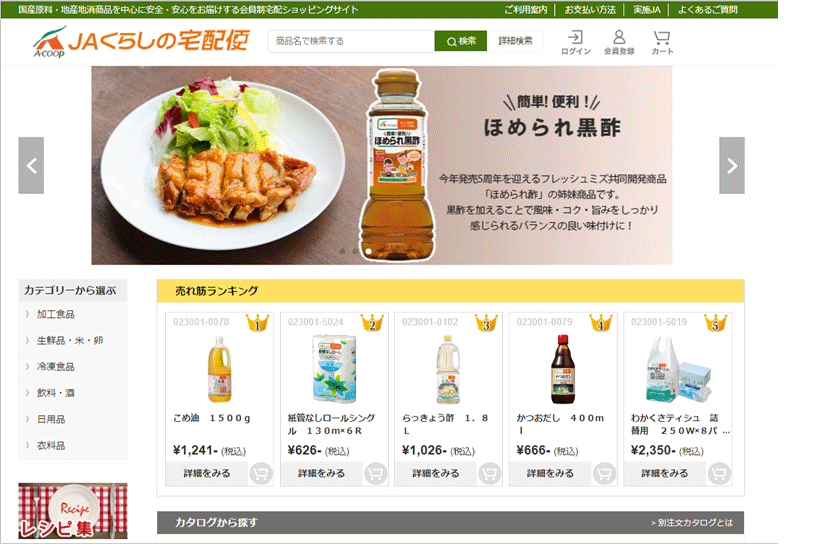Open よくあるご質問 in the top menu
Image resolution: width=816 pixels, height=544 pixels.
(x=707, y=9)
